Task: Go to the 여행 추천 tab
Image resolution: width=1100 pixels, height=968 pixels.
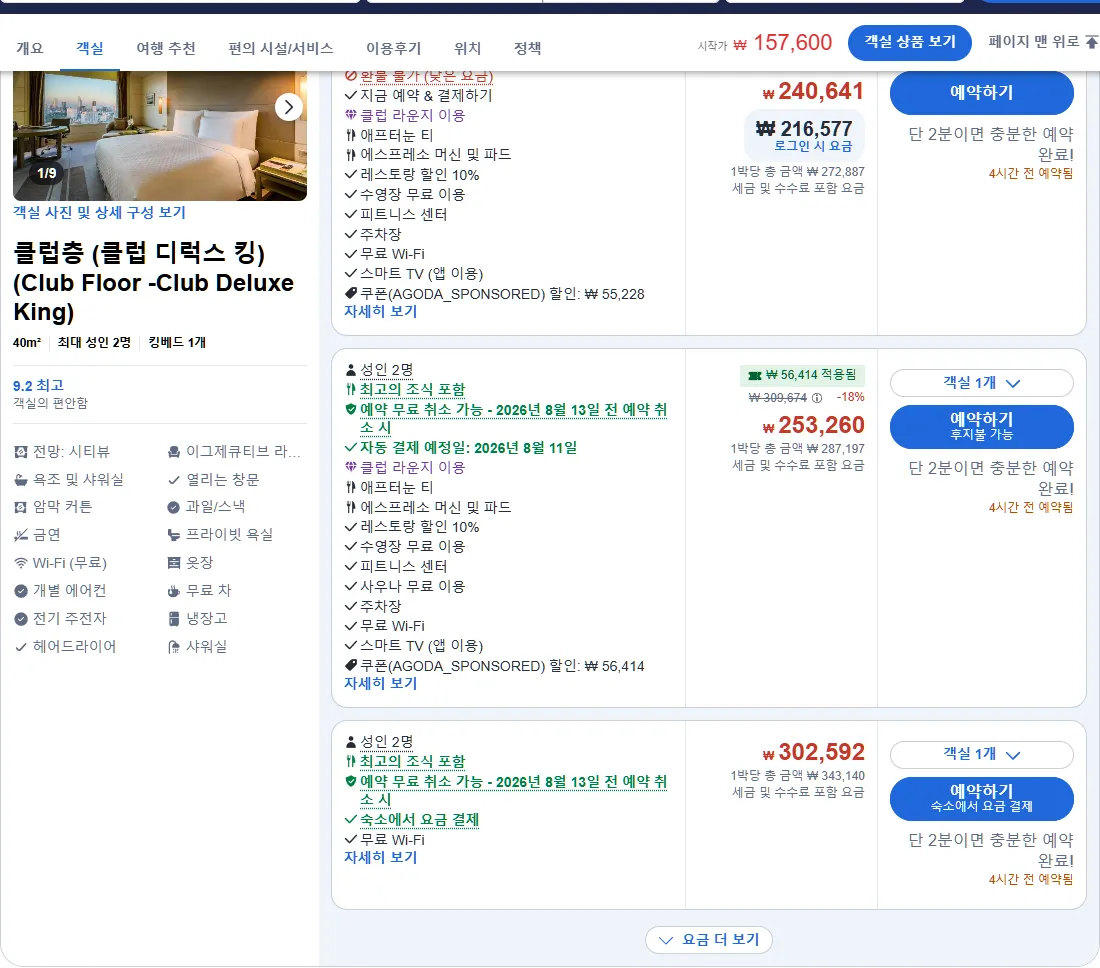Action: click(166, 48)
